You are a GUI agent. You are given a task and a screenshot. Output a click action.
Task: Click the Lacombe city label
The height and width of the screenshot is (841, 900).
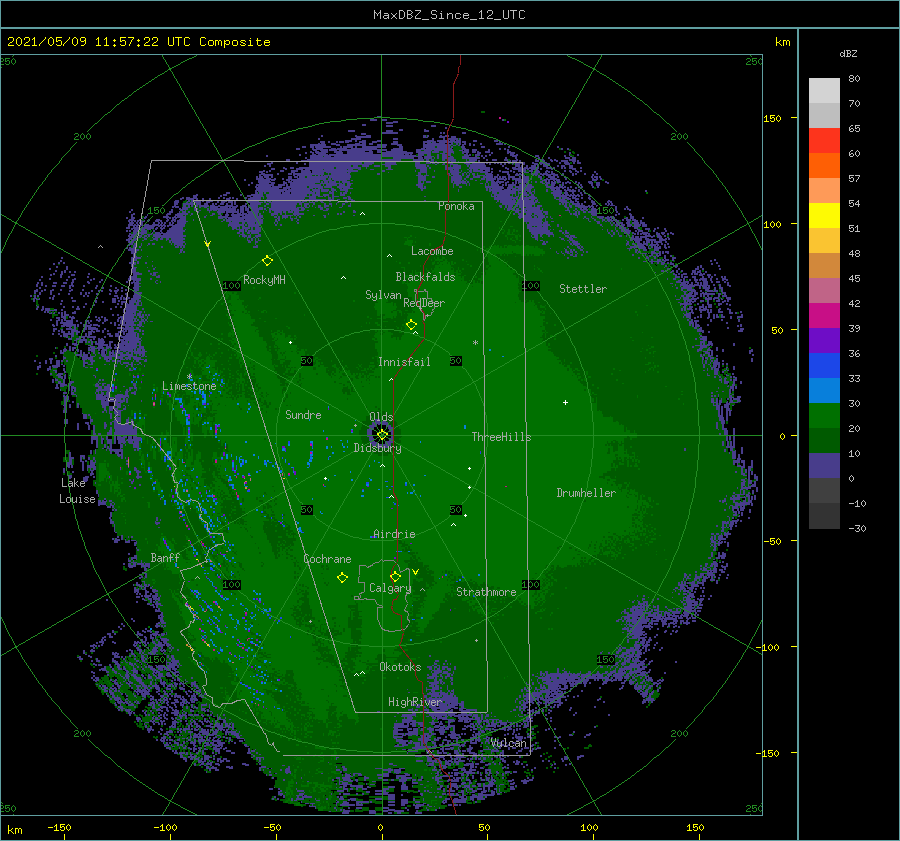coord(432,251)
